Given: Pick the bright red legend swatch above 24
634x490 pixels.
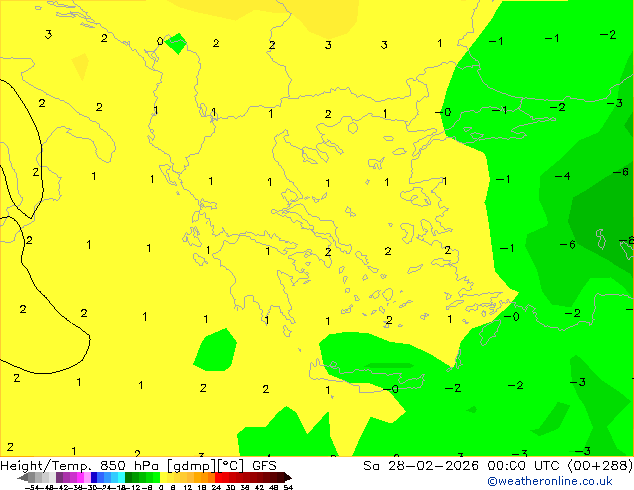Looking at the screenshot, I should [218, 478].
